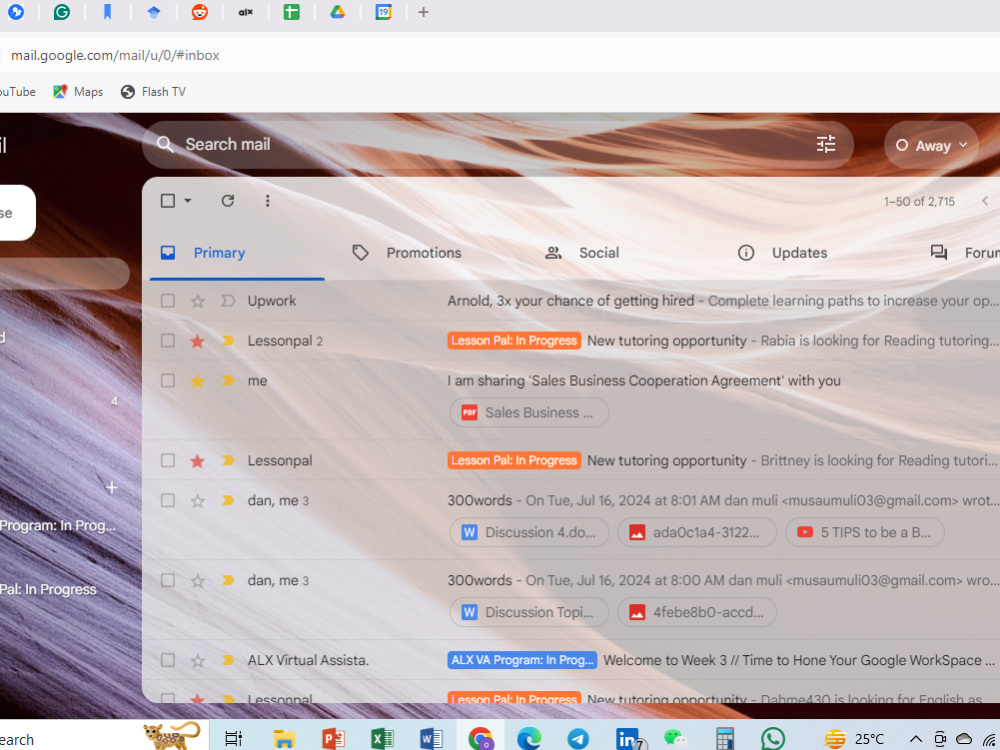The image size is (1000, 750).
Task: Open the More options three-dot menu
Action: (x=267, y=201)
